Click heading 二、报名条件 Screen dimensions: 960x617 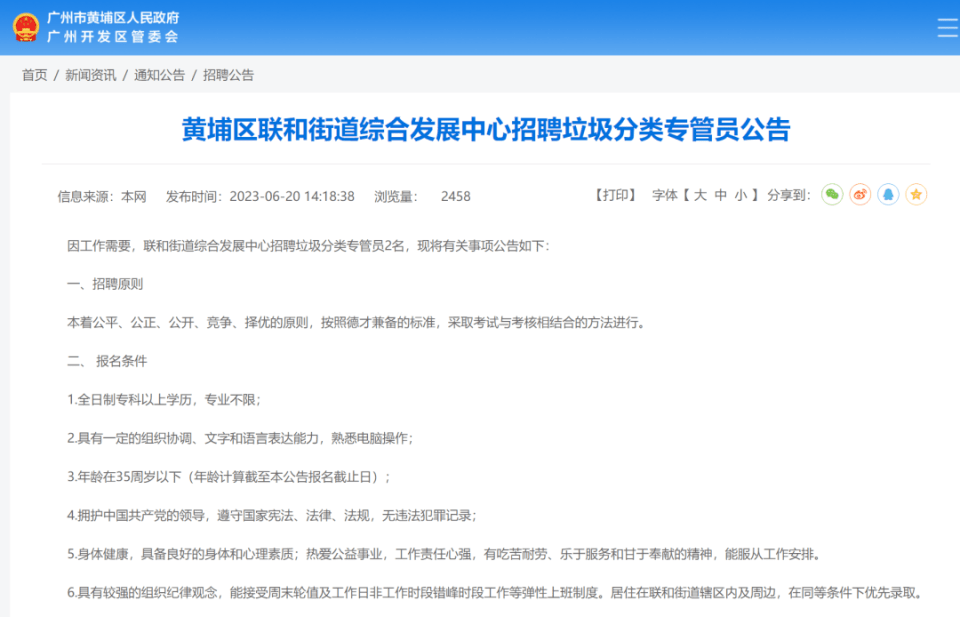click(x=107, y=361)
